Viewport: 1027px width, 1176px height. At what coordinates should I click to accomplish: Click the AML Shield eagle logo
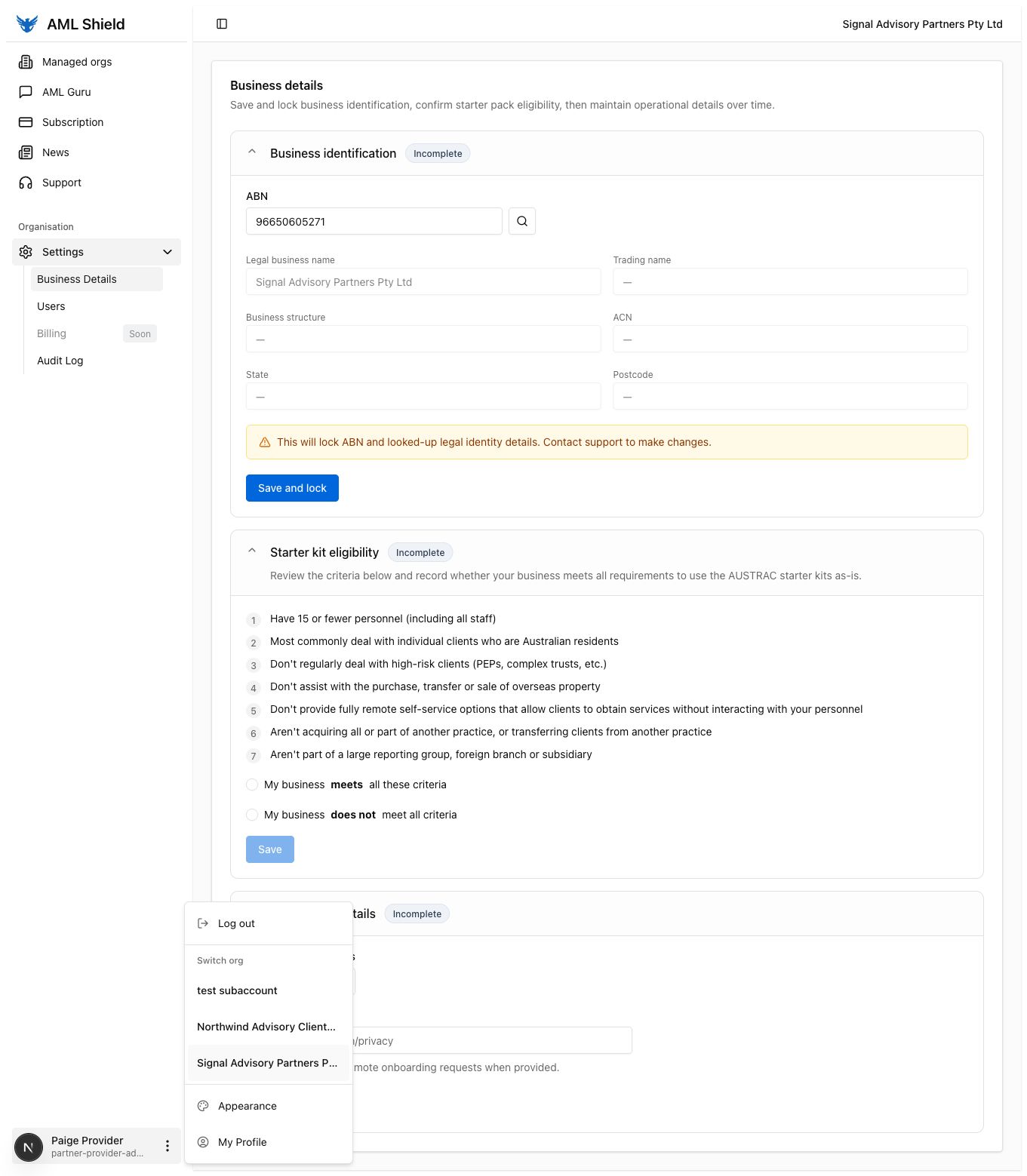27,24
